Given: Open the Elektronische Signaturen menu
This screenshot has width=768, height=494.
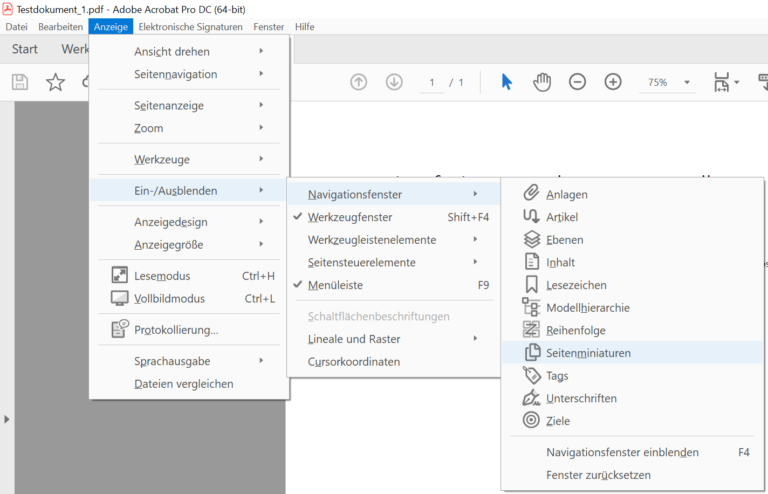Looking at the screenshot, I should [x=190, y=26].
